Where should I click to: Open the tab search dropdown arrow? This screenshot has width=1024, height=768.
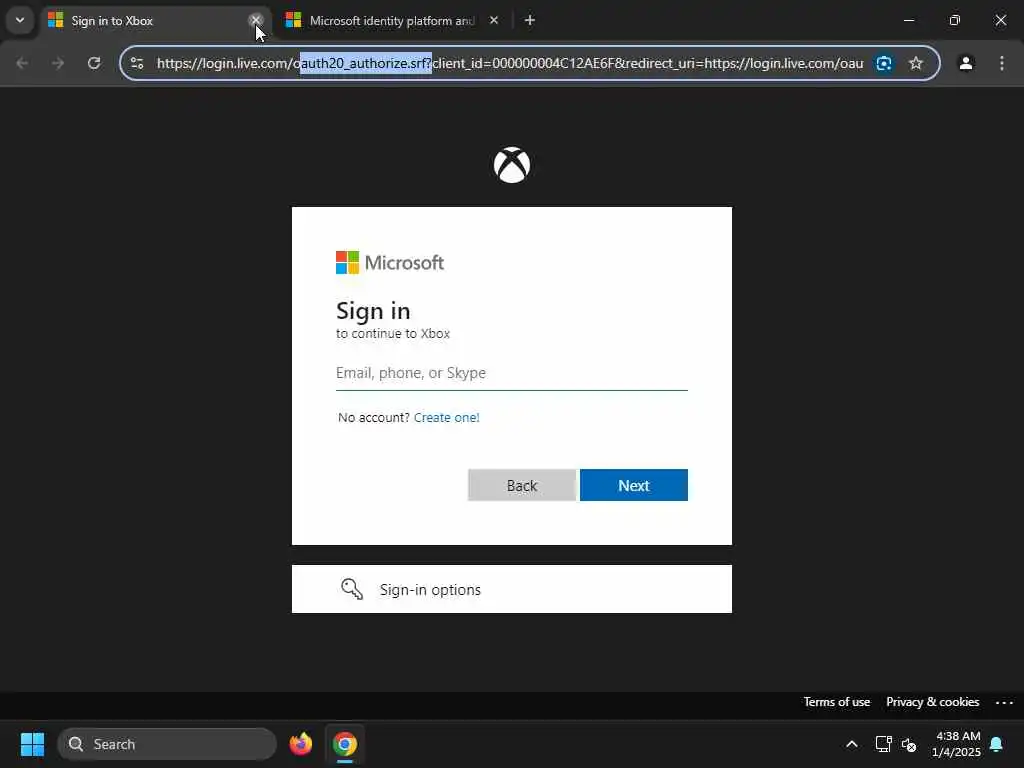pyautogui.click(x=20, y=20)
